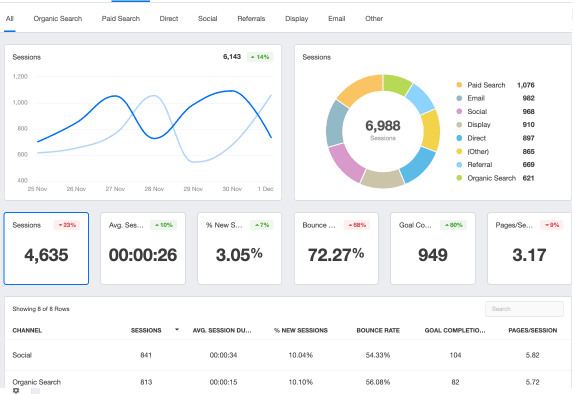Viewport: 573px width, 394px height.
Task: Click the 14% increase badge
Action: pos(260,57)
